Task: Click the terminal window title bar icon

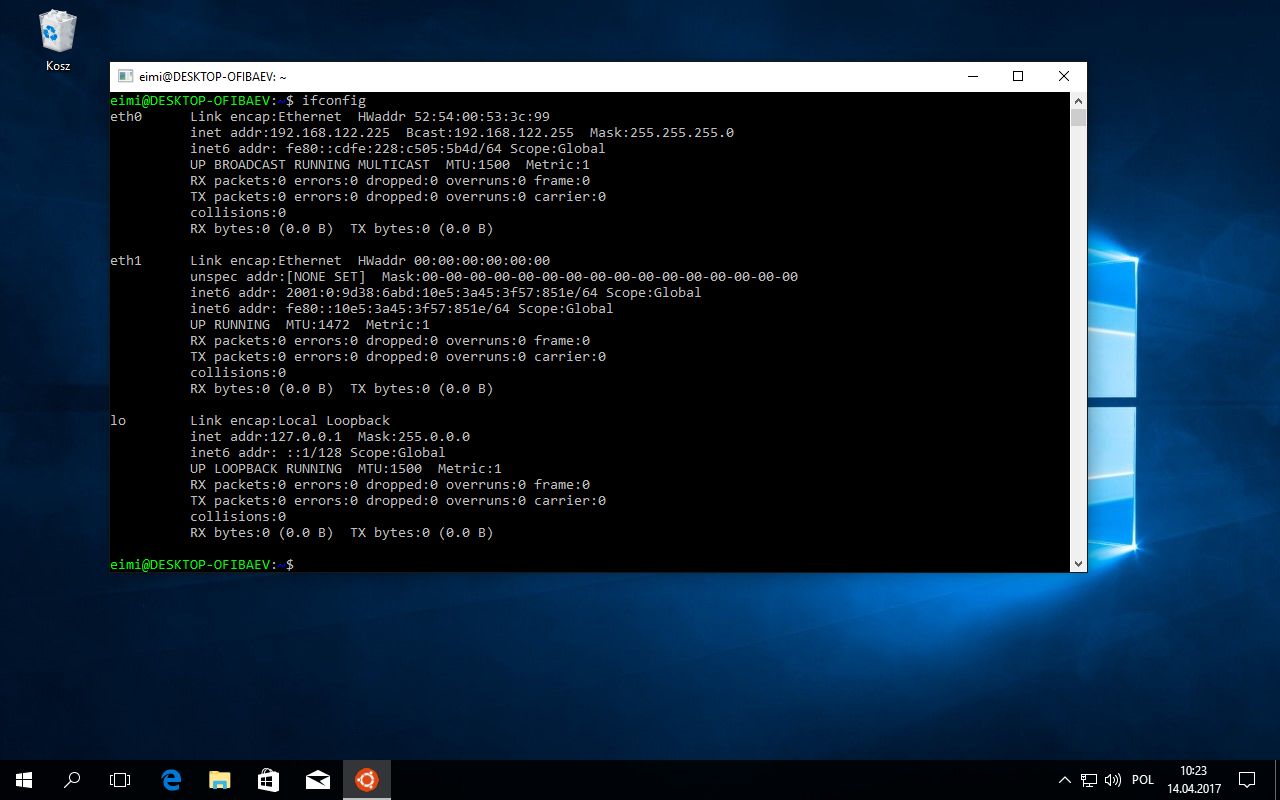Action: (x=125, y=76)
